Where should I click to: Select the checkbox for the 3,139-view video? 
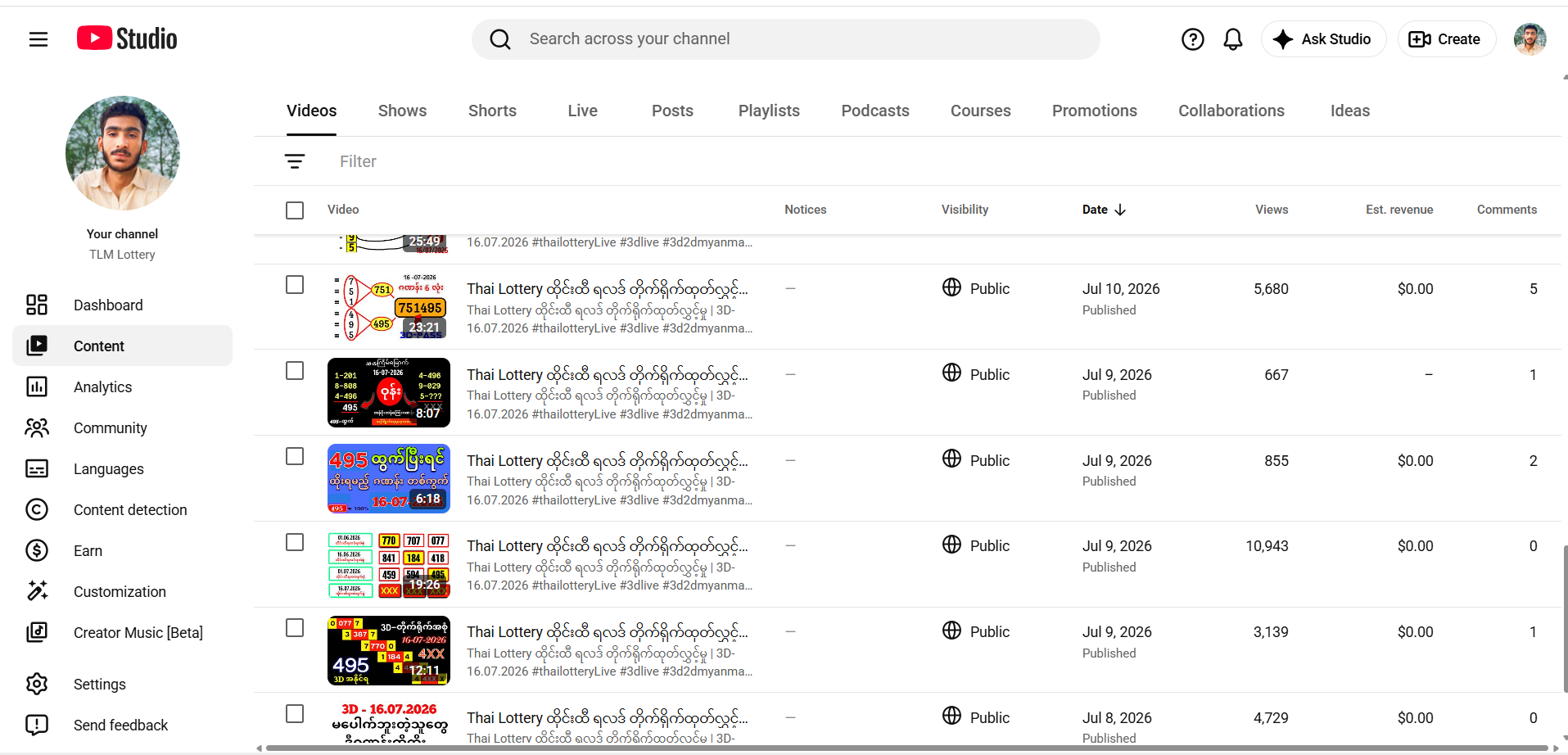pyautogui.click(x=295, y=628)
